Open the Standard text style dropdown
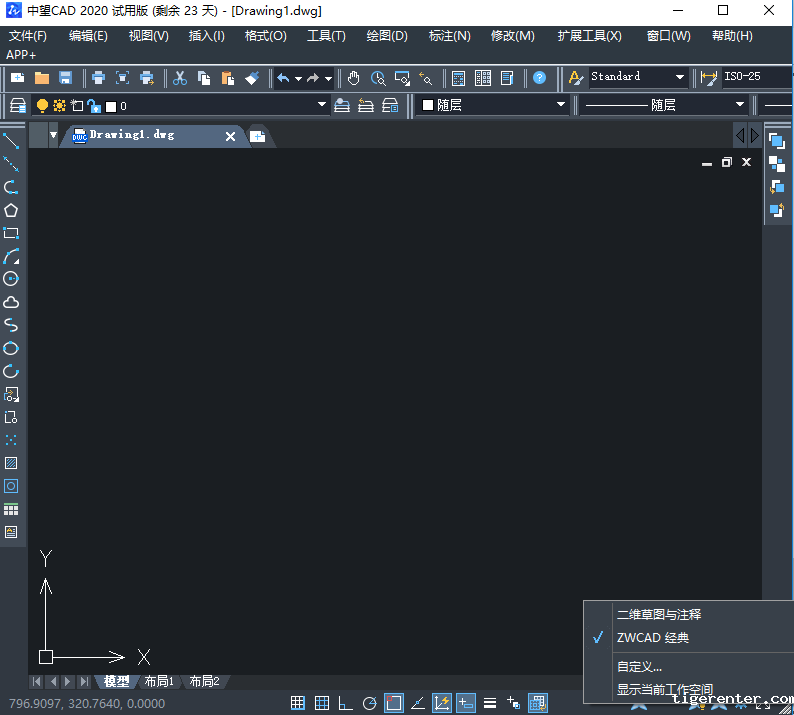The width and height of the screenshot is (794, 715). (x=680, y=77)
